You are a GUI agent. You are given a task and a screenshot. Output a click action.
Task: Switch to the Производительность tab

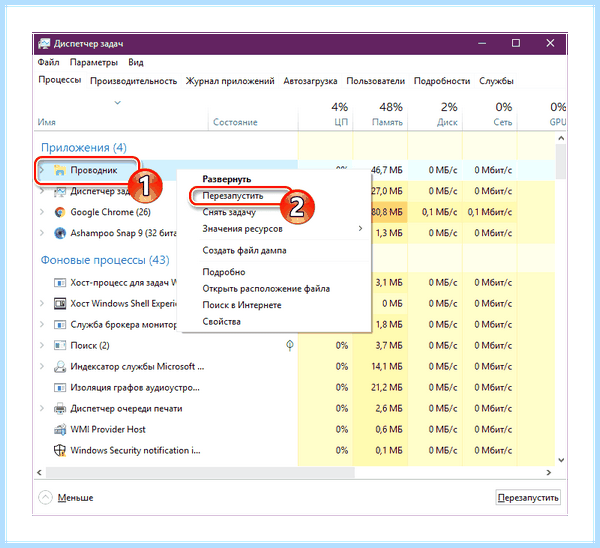pos(134,81)
